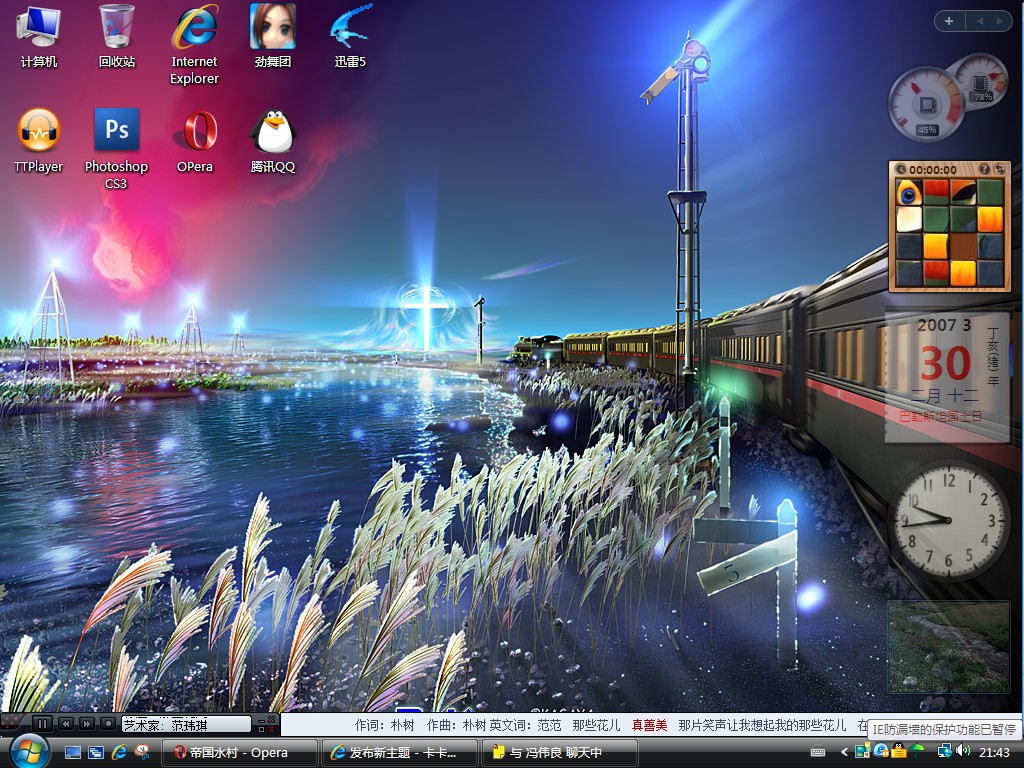Skip to next track in mini player
The width and height of the screenshot is (1024, 768).
point(87,724)
